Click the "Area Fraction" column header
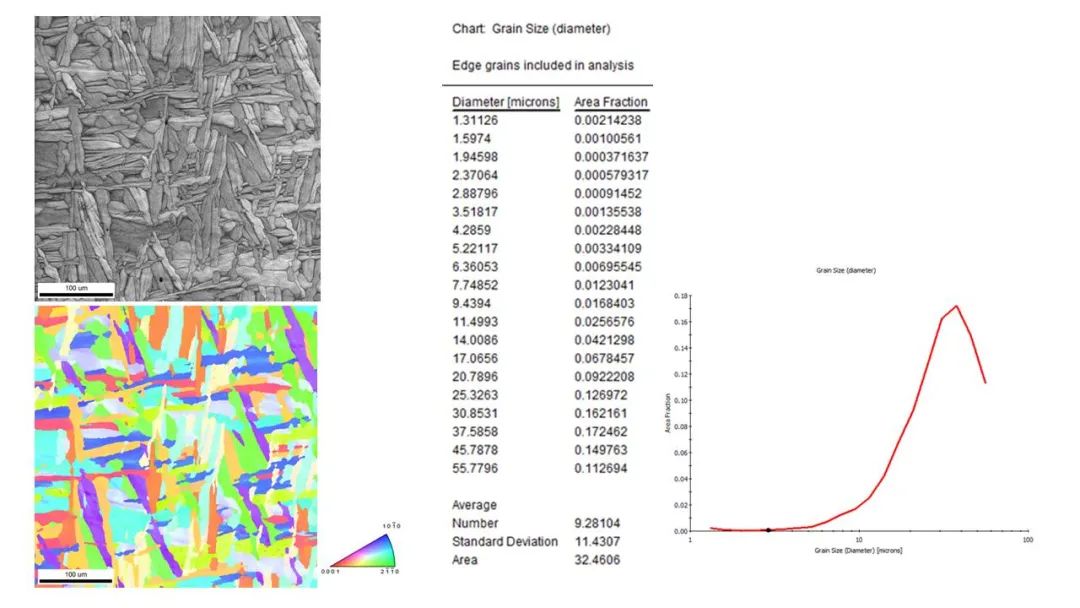This screenshot has width=1080, height=608. coord(610,102)
